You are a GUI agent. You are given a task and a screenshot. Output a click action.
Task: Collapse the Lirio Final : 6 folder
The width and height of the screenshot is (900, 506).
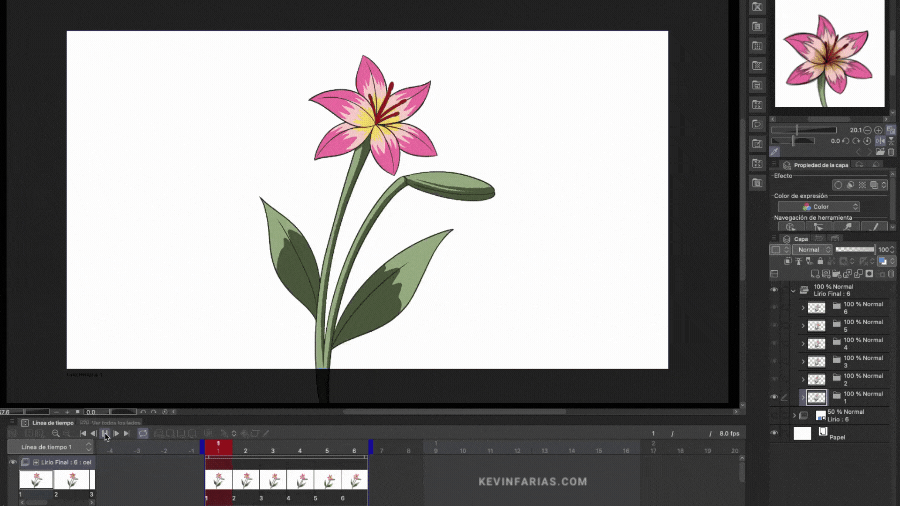coord(793,290)
